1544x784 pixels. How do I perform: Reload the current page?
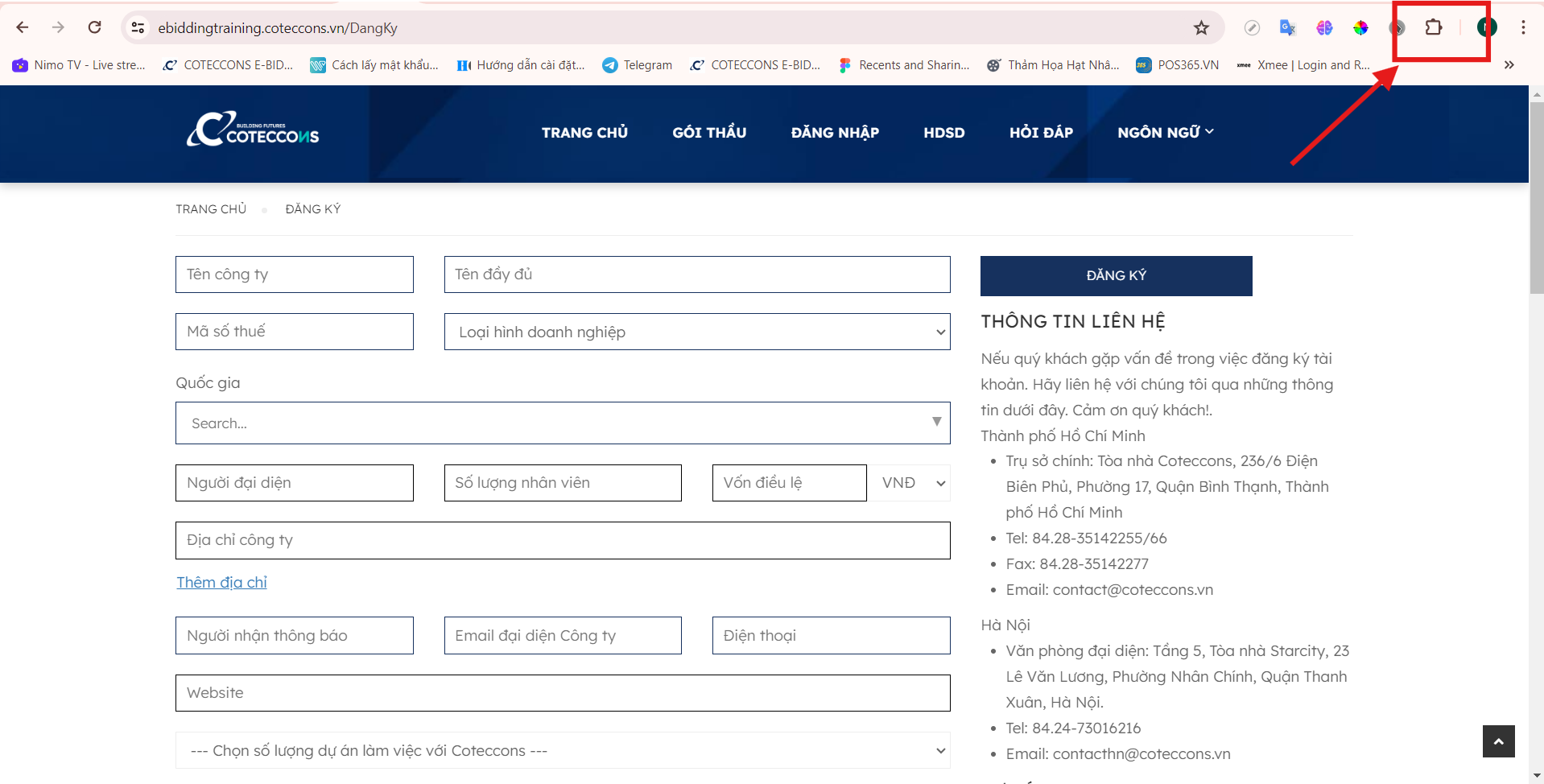point(94,27)
